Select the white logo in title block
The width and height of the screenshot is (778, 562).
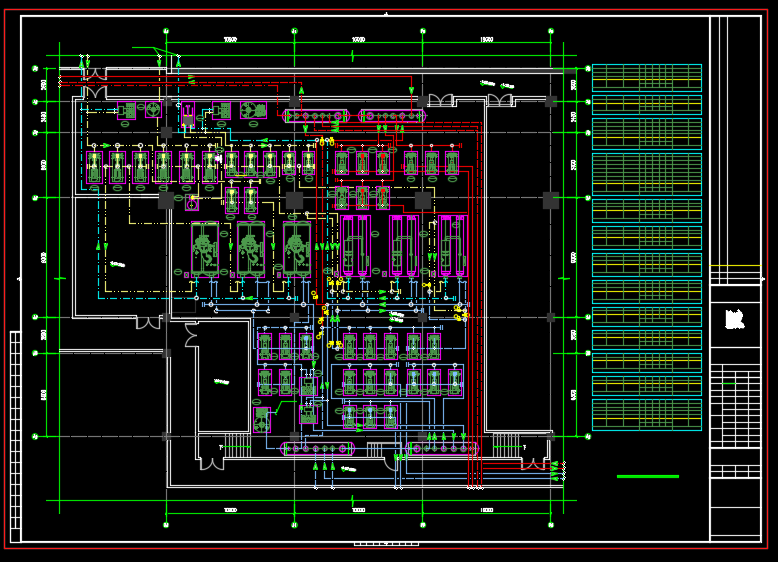click(734, 319)
